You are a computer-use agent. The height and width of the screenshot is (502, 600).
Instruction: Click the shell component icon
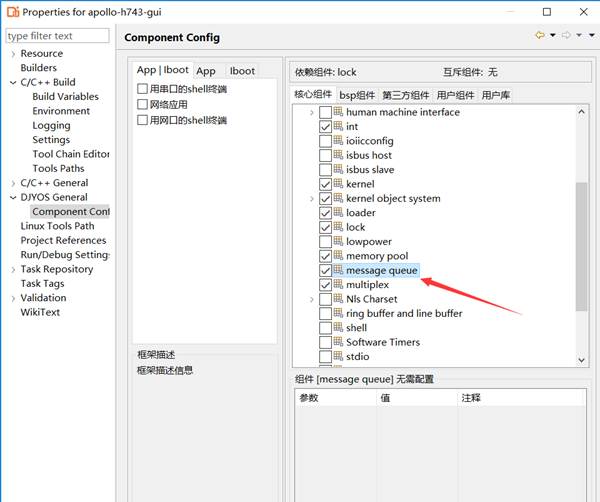coord(339,328)
